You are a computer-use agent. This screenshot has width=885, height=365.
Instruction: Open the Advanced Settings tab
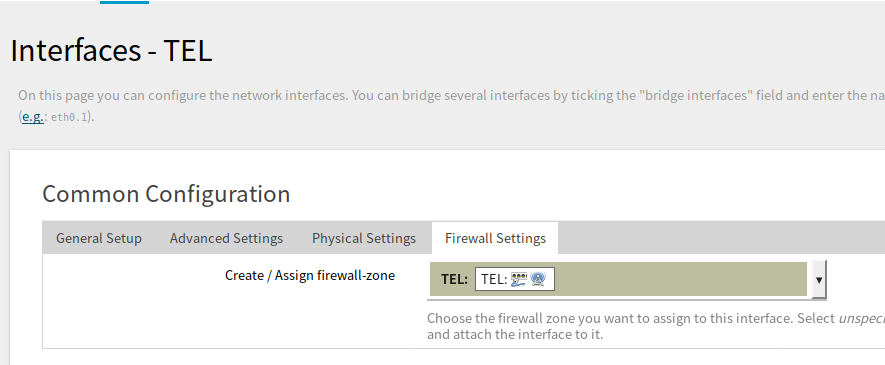tap(226, 238)
